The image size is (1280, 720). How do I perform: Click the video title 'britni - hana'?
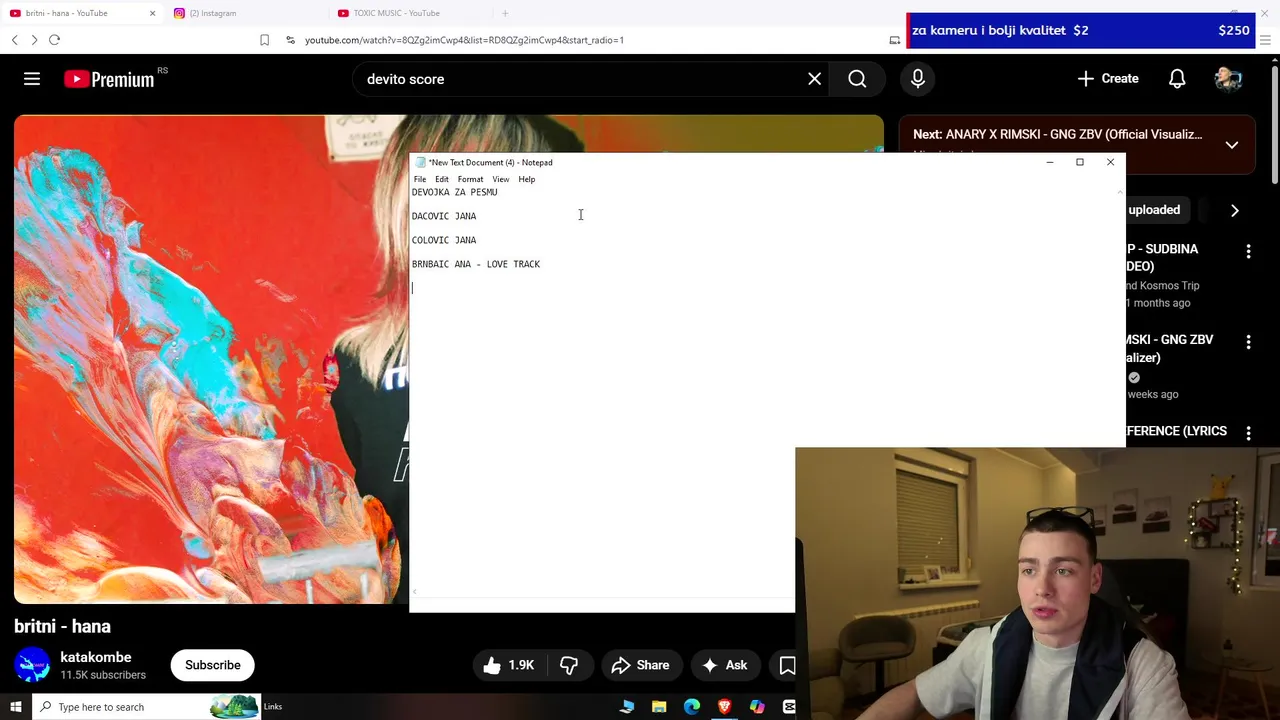point(62,627)
